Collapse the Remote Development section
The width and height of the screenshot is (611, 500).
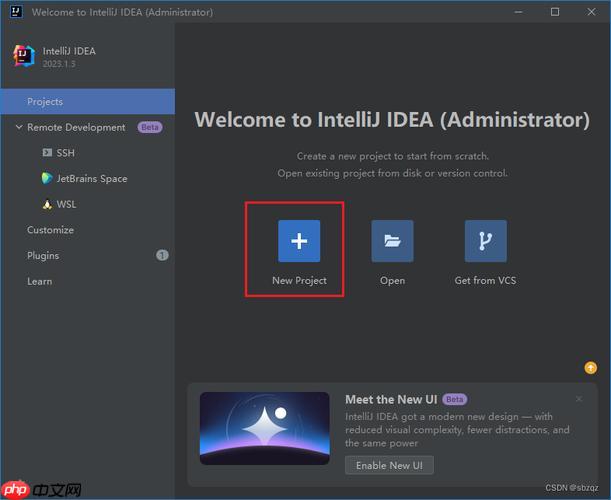(19, 127)
